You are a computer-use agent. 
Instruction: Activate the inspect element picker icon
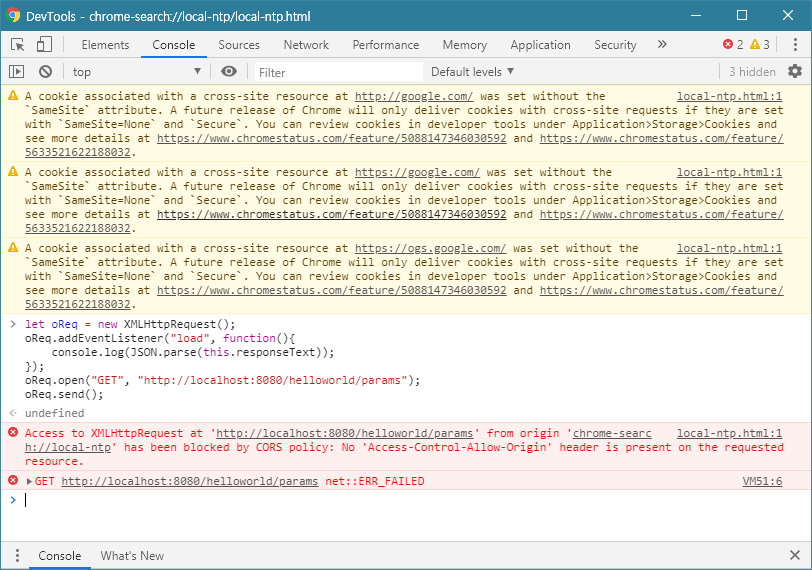coord(18,45)
